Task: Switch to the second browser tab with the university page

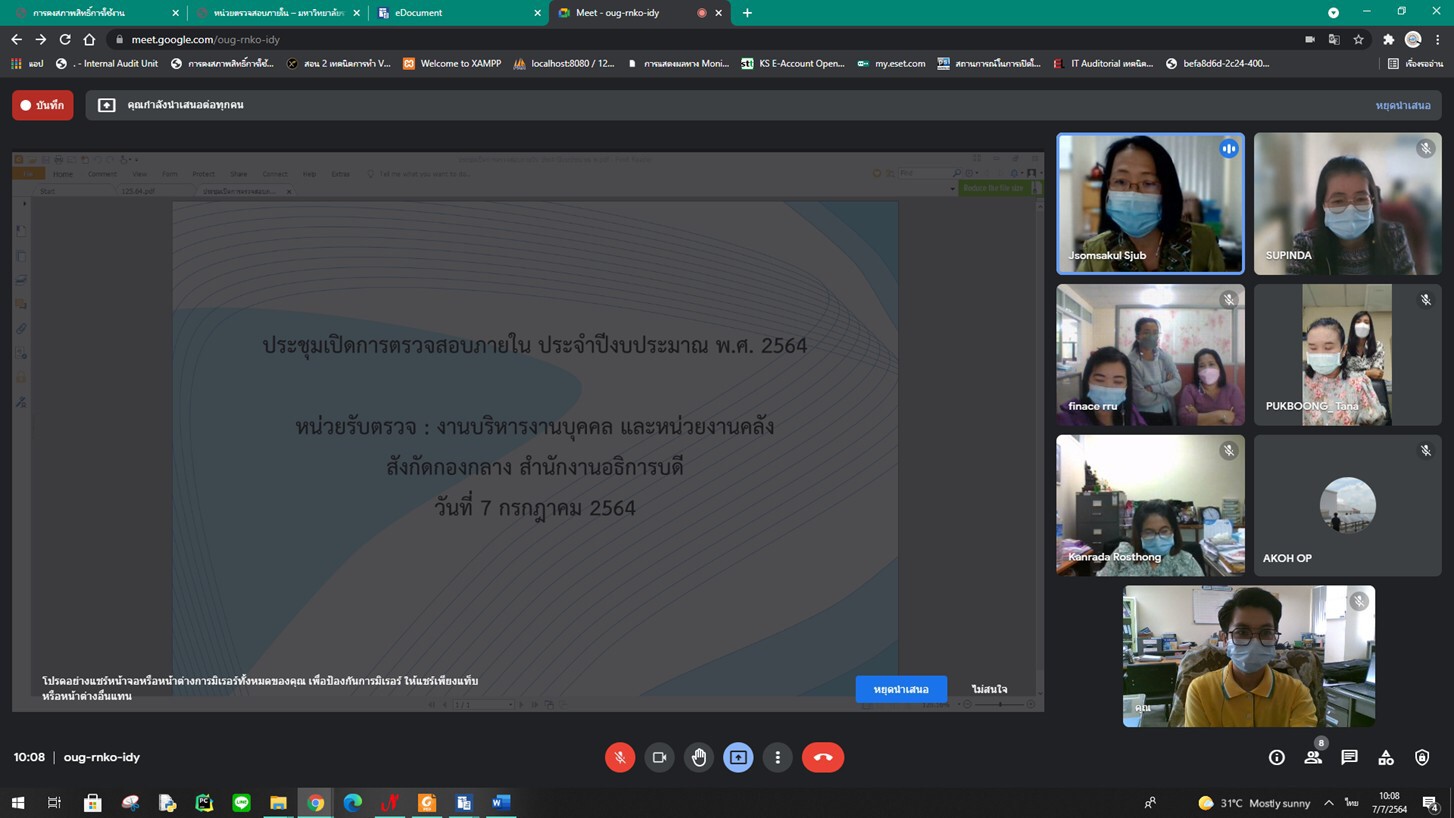Action: [x=277, y=13]
